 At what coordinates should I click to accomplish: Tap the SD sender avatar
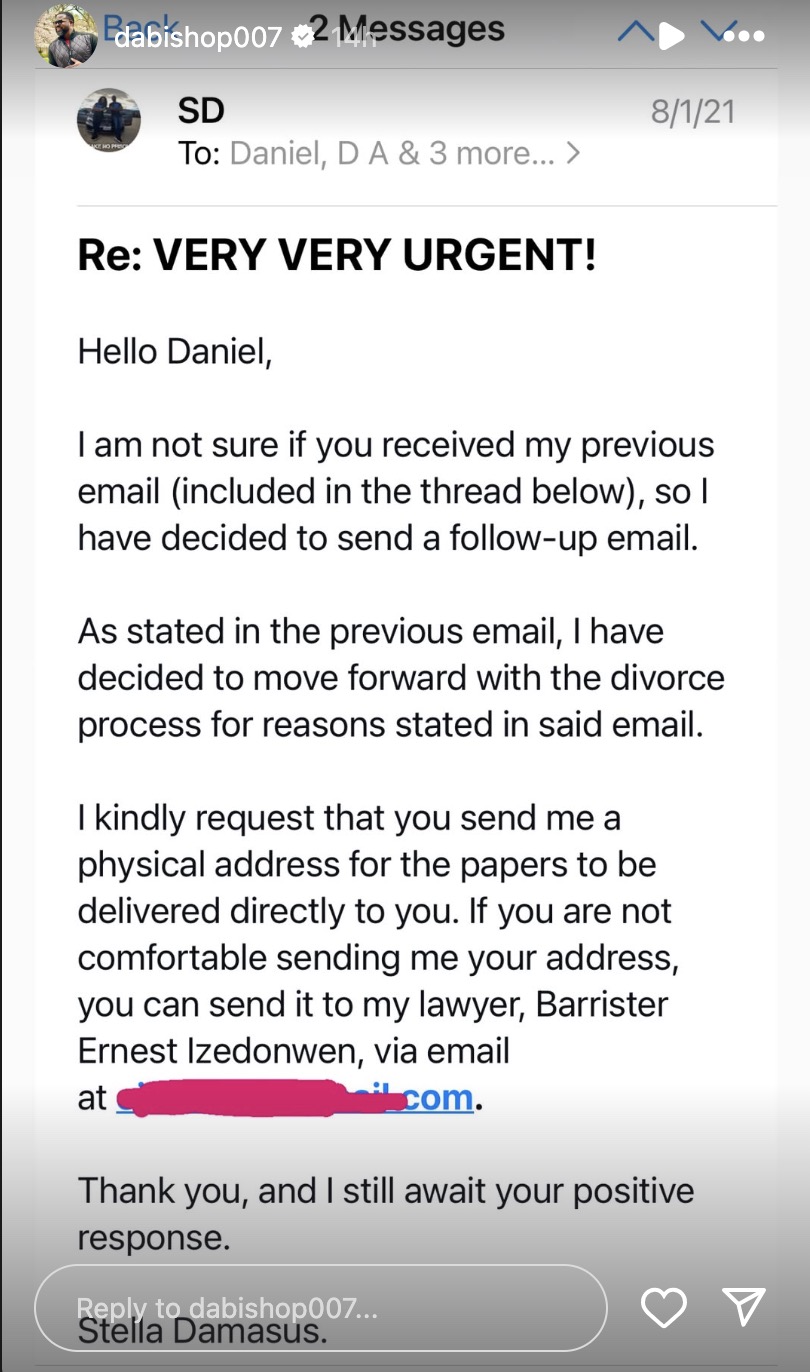point(108,120)
